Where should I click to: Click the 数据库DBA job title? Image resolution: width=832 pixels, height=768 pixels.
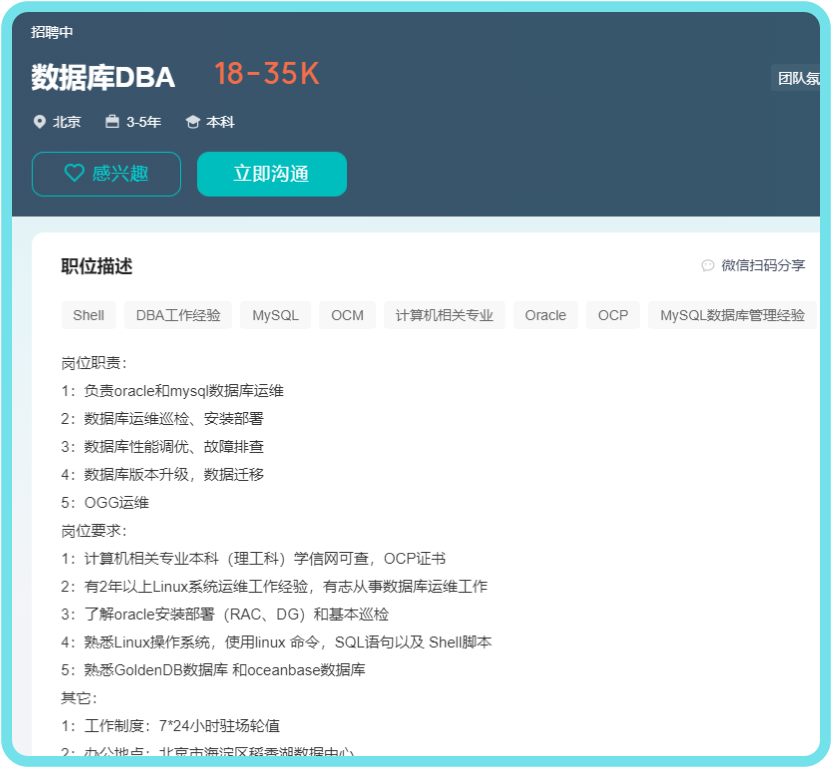pyautogui.click(x=103, y=77)
